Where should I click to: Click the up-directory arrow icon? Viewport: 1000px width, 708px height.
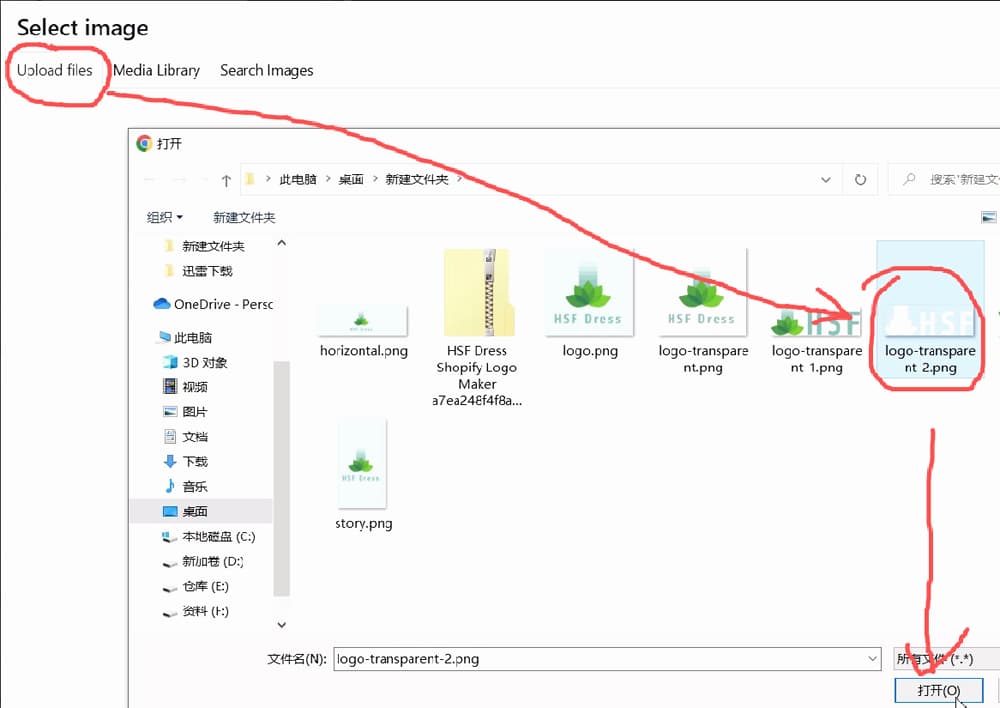tap(226, 181)
